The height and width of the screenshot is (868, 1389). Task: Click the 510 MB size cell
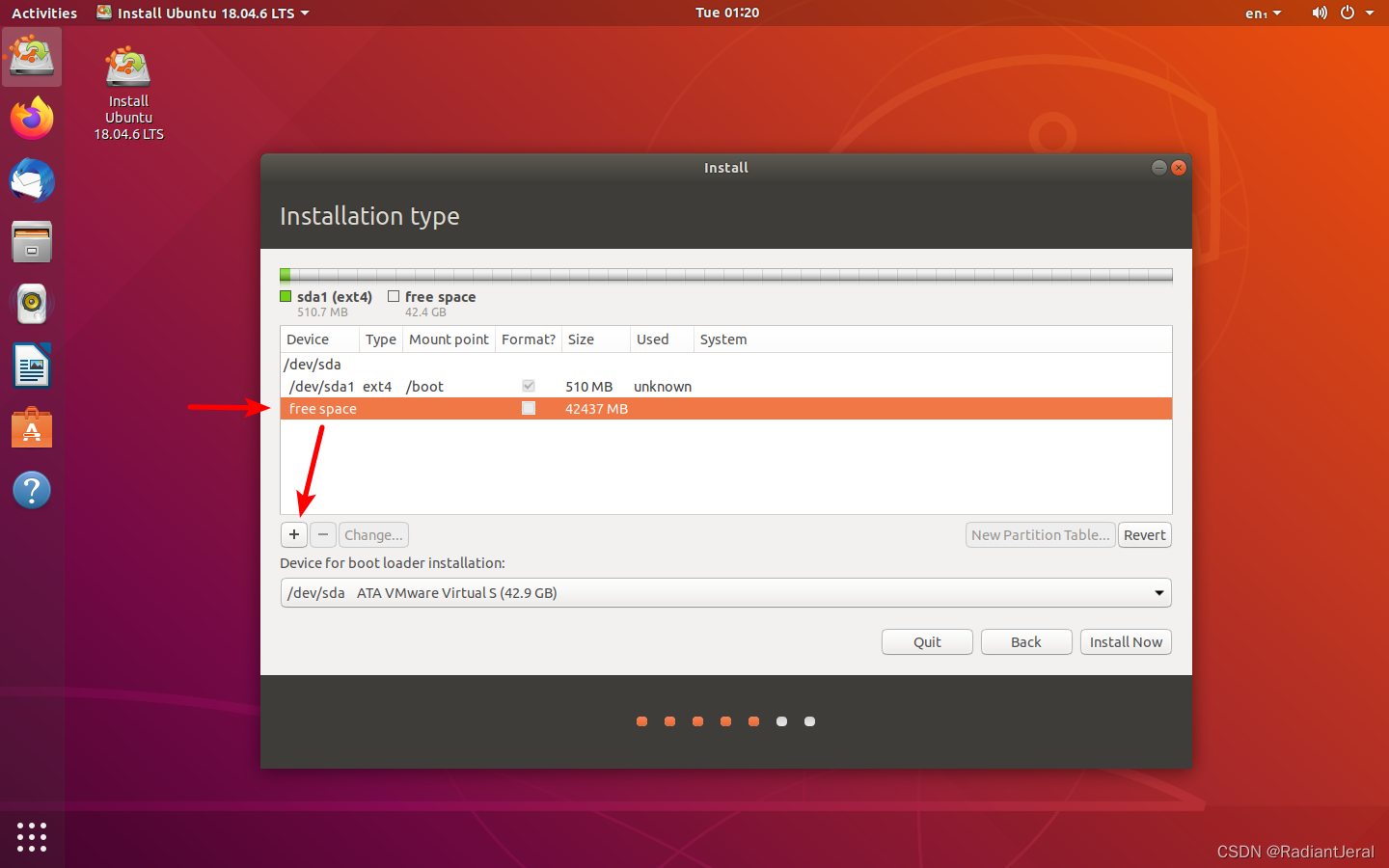[588, 386]
